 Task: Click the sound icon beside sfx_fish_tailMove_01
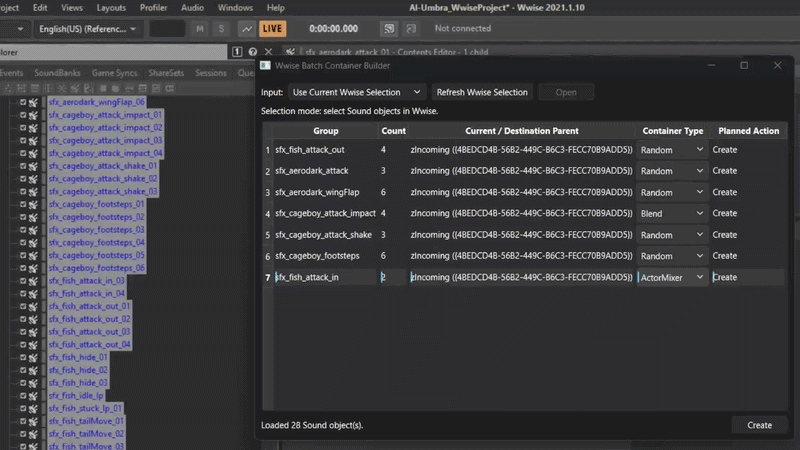point(34,421)
